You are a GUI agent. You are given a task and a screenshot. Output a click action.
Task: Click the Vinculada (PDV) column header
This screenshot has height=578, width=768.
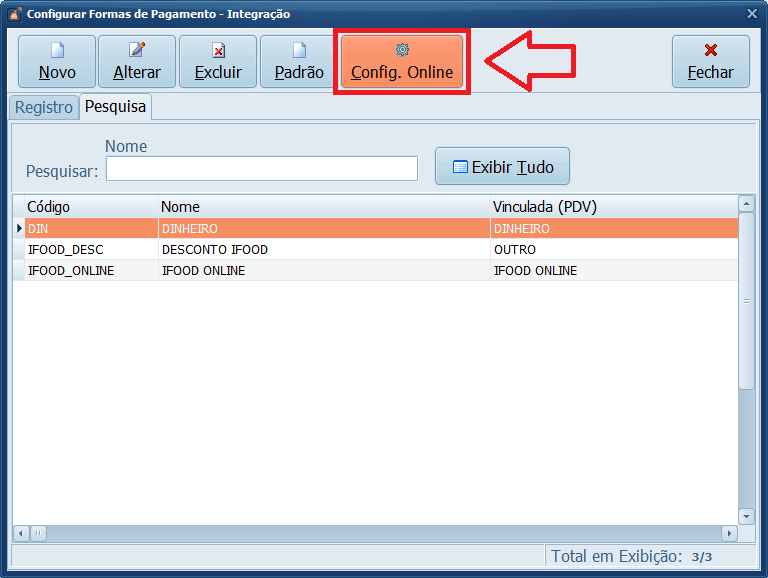(x=614, y=207)
